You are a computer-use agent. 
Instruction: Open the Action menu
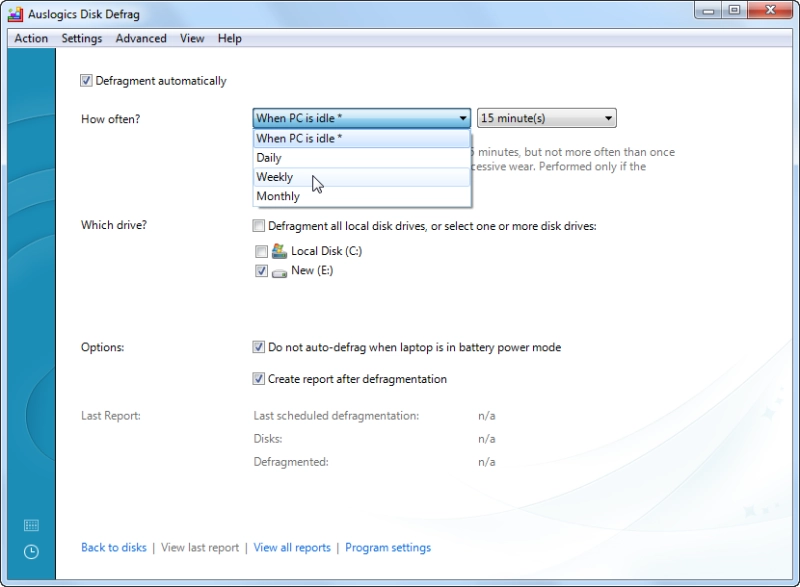click(x=31, y=38)
